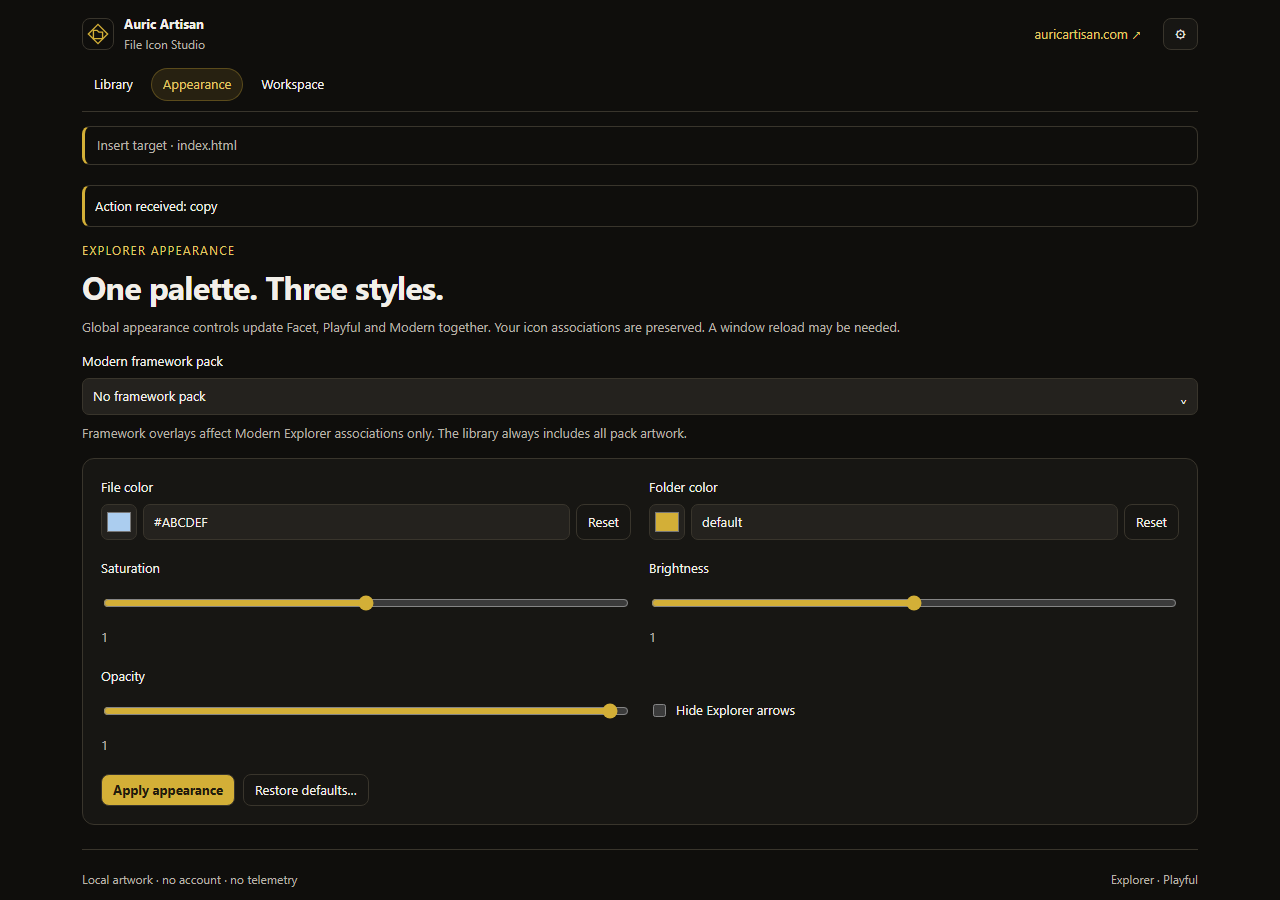The height and width of the screenshot is (900, 1280).
Task: Click the Insert target · index.html banner
Action: coord(640,145)
